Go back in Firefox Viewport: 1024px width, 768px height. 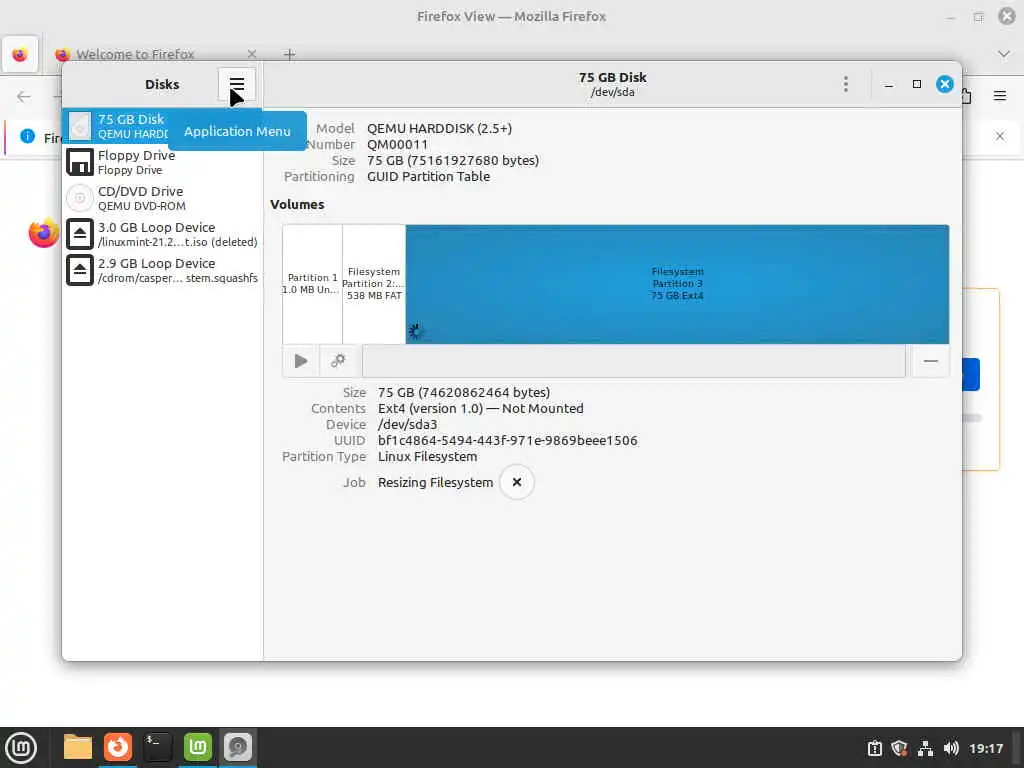pos(24,97)
